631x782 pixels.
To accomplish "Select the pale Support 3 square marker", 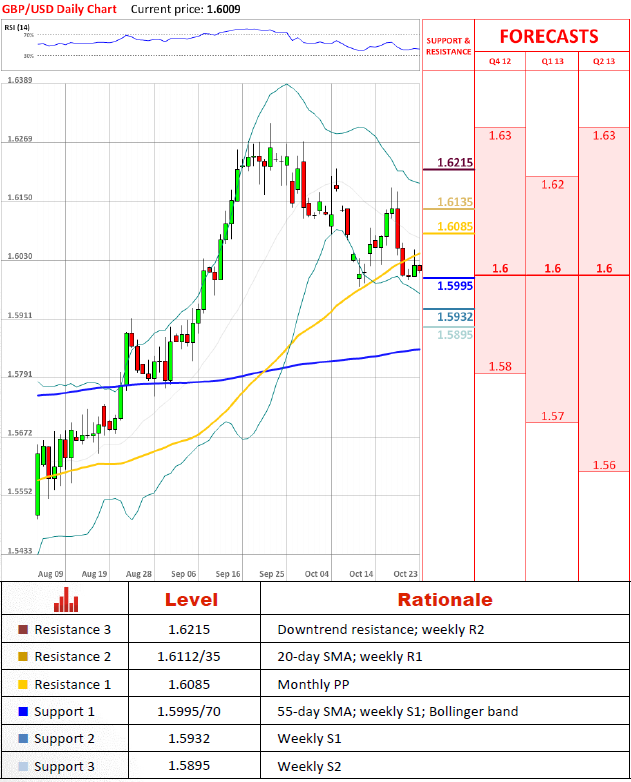I will tap(23, 767).
